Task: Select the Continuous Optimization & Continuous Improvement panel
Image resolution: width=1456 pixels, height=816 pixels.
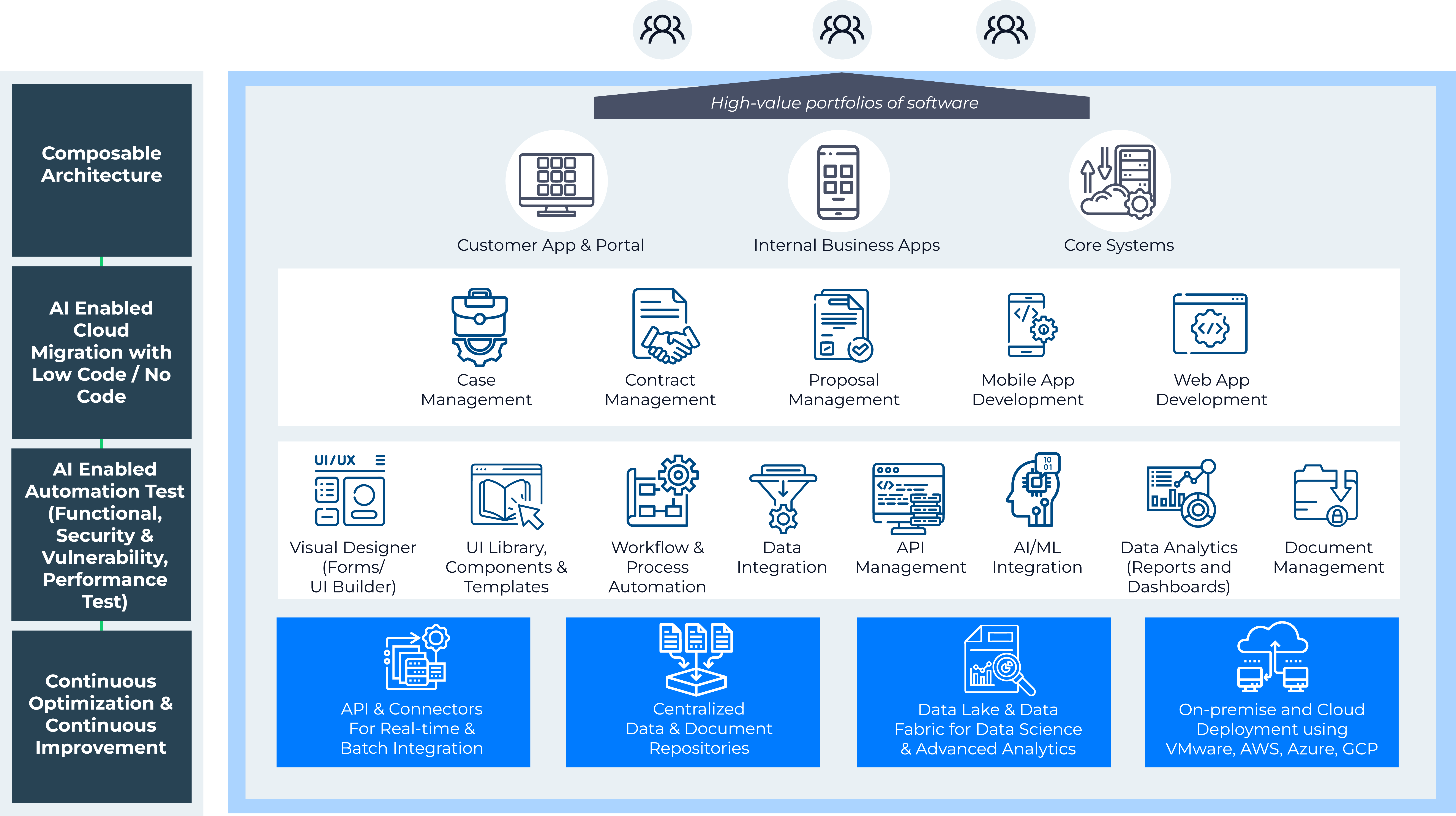Action: tap(102, 716)
